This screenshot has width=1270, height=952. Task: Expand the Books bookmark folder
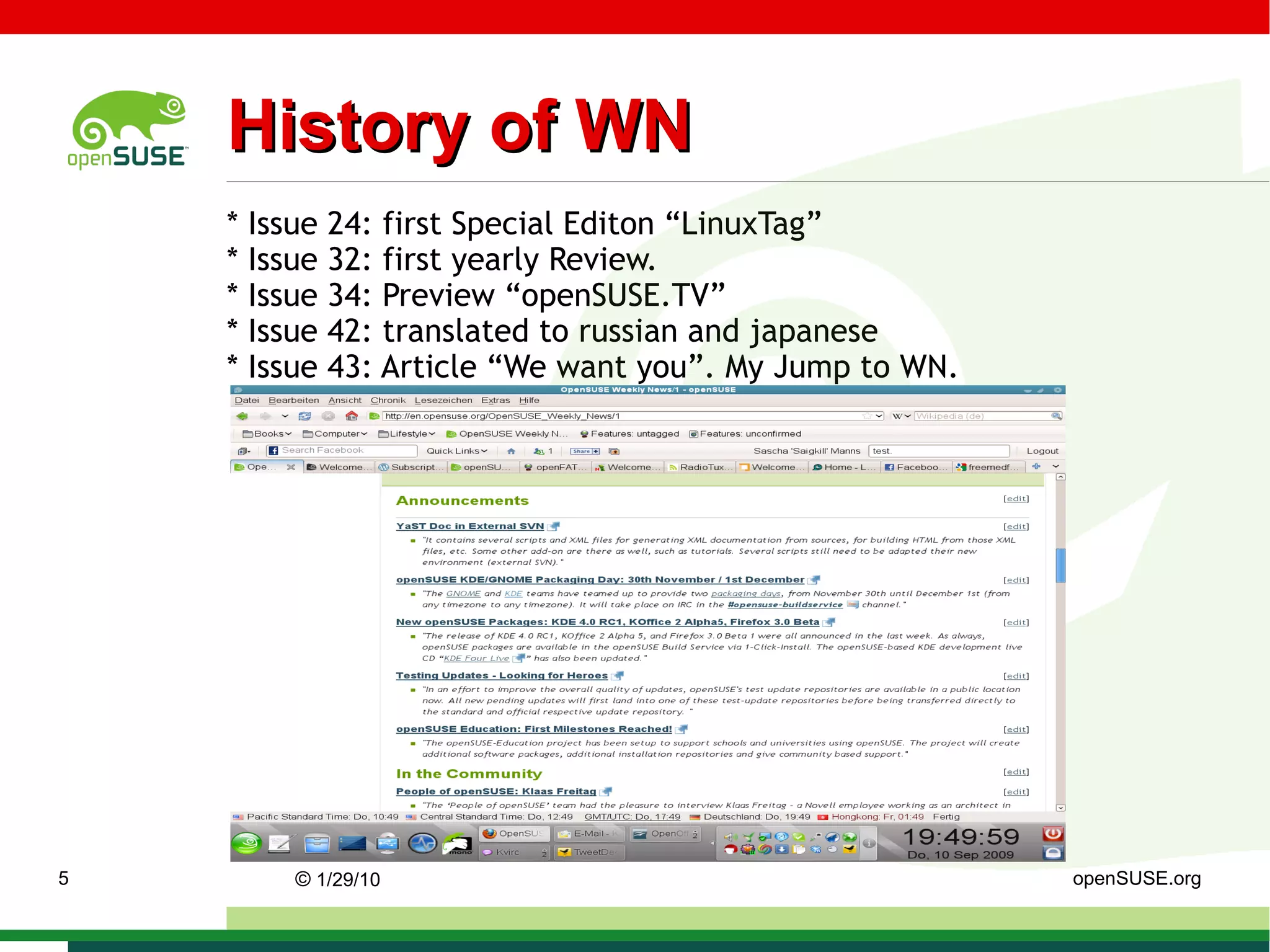[267, 434]
